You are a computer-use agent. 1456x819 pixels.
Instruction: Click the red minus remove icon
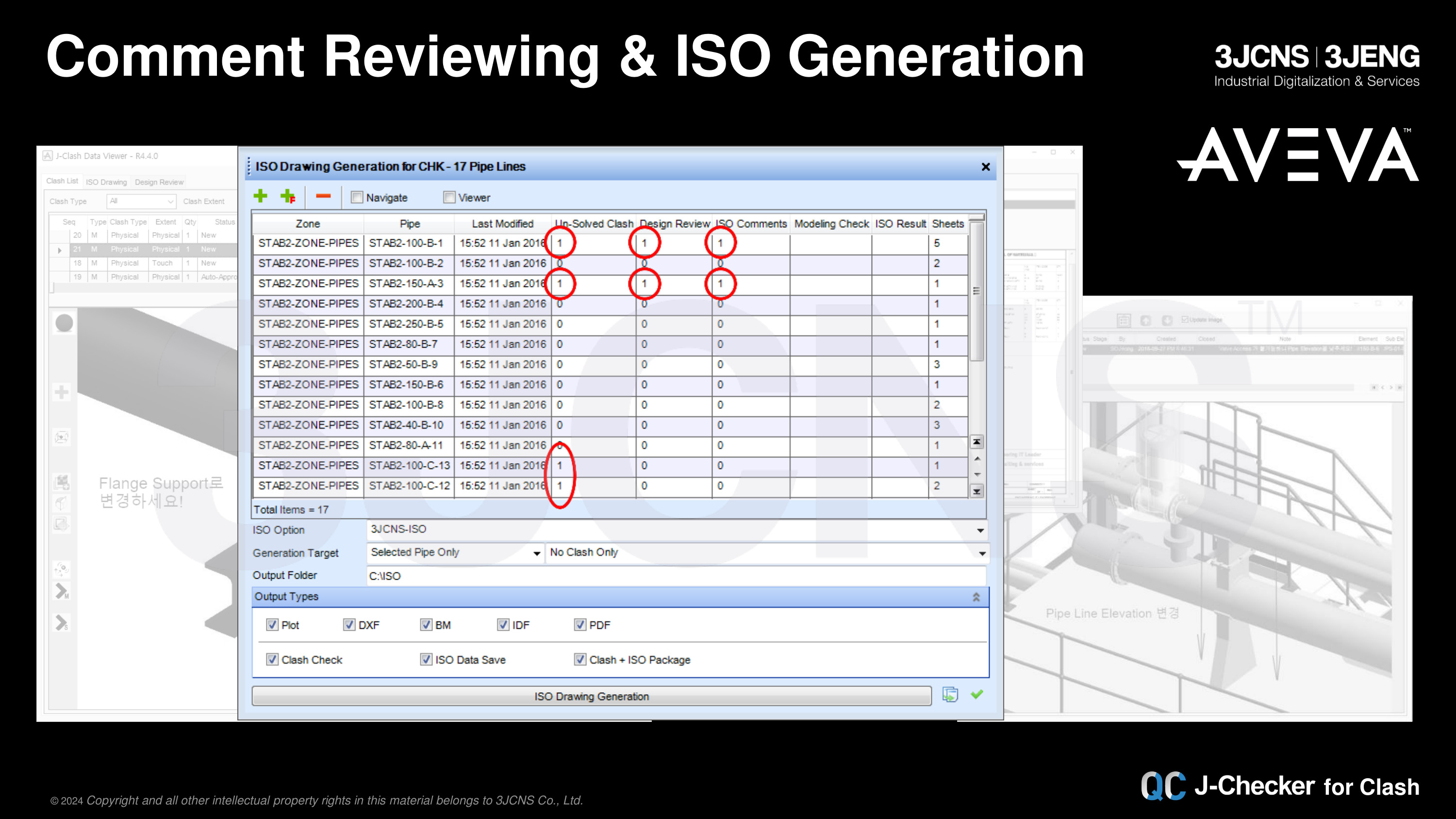point(323,197)
